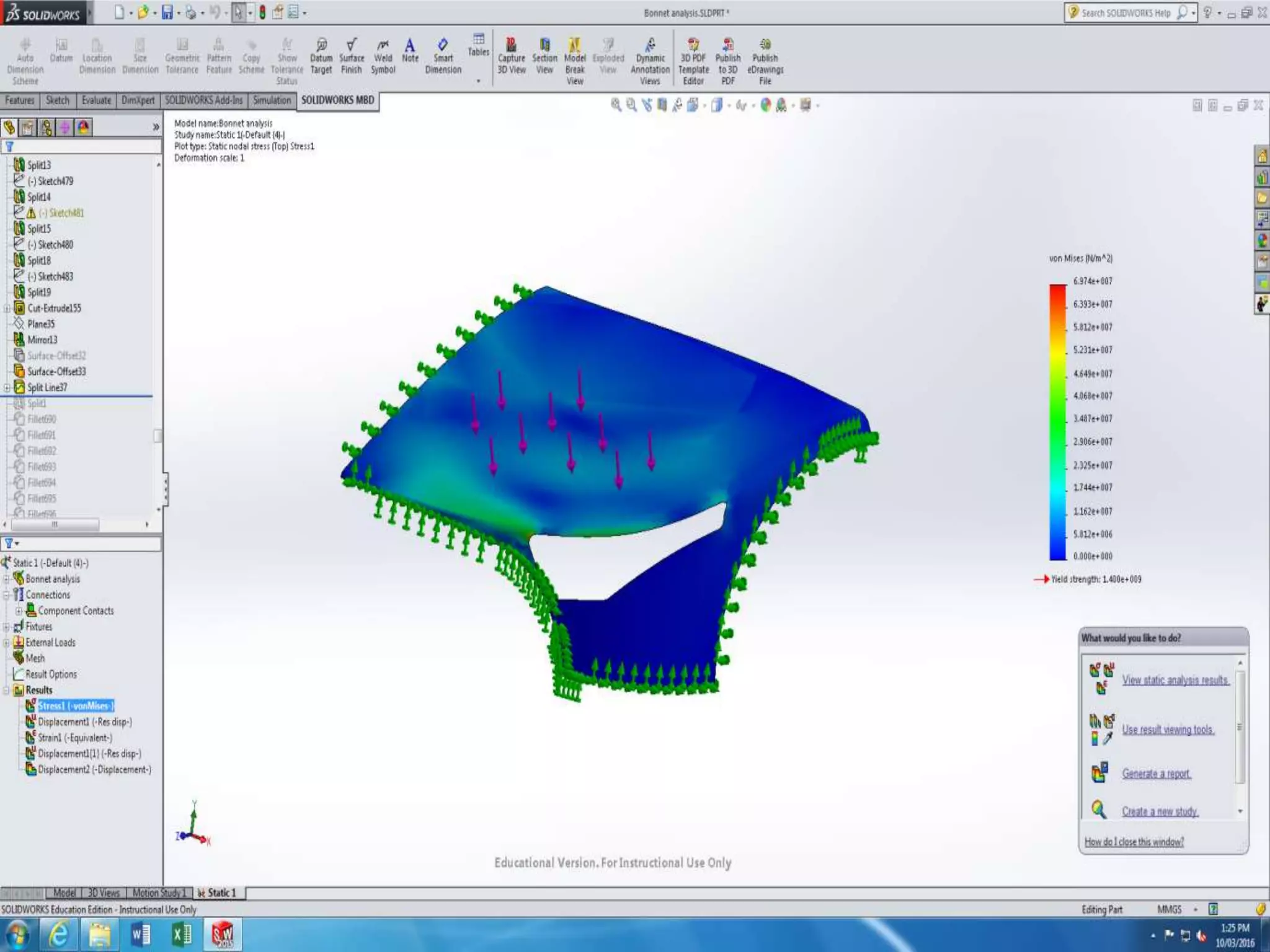Open the Tables dropdown arrow

[x=478, y=81]
